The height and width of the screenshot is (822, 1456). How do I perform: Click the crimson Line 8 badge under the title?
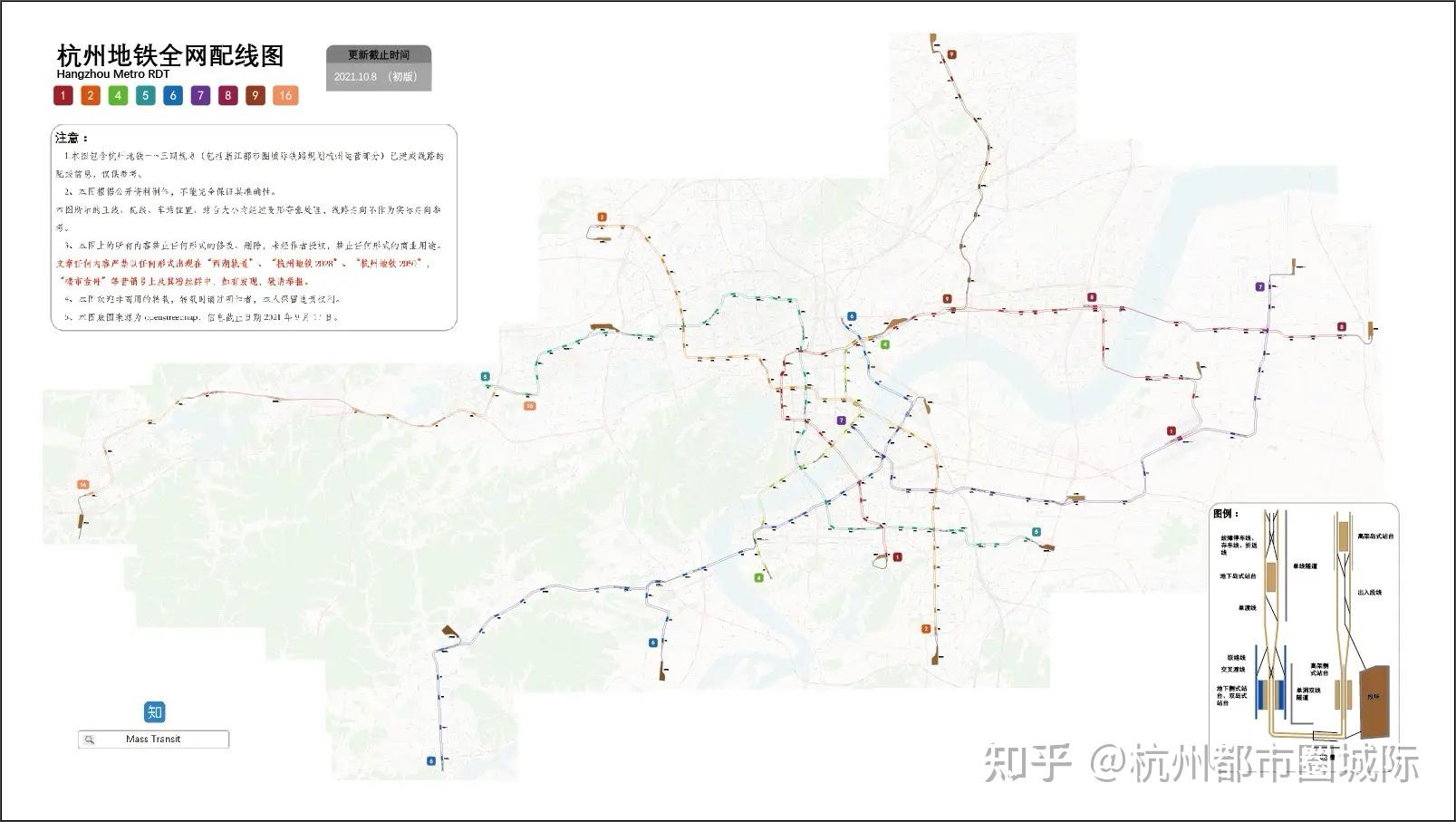227,95
